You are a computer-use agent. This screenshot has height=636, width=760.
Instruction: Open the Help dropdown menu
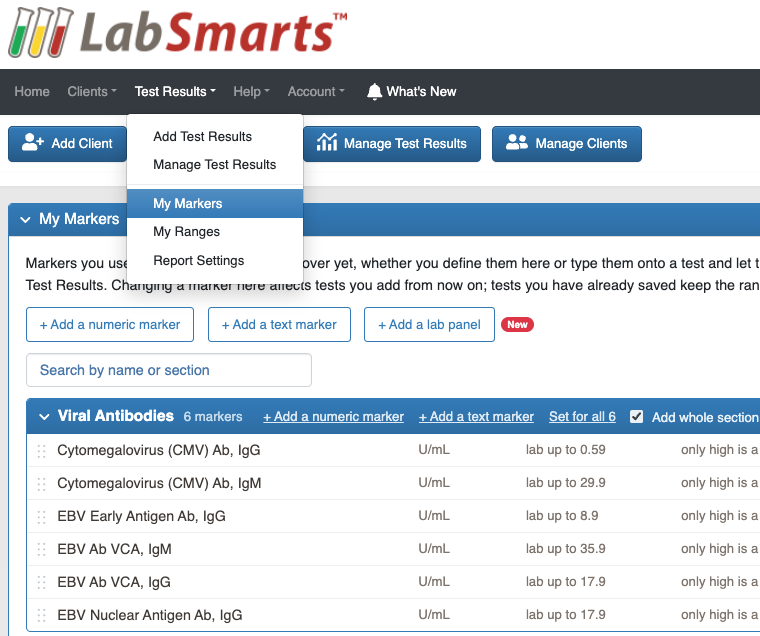tap(251, 91)
